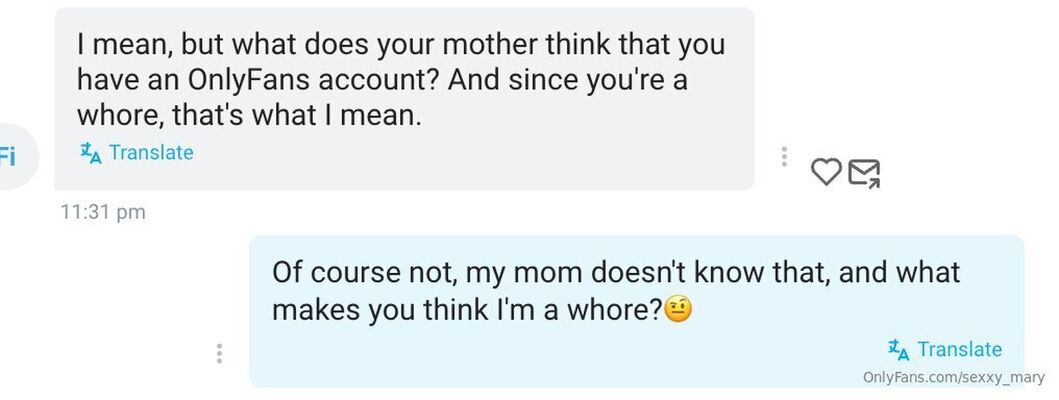This screenshot has height=400, width=1059.
Task: Like the received message with the heart icon
Action: (825, 172)
